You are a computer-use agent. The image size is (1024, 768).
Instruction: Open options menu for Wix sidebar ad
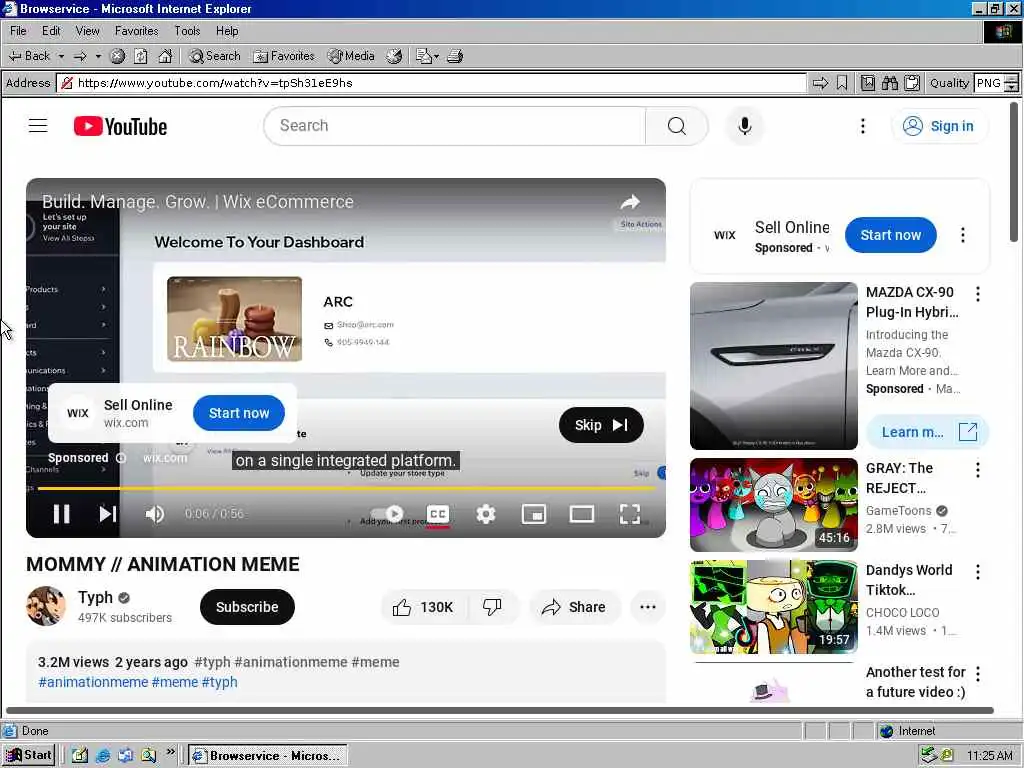point(963,235)
